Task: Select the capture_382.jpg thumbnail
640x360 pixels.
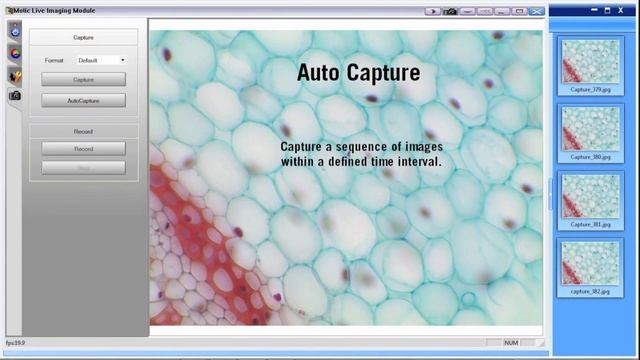Action: click(x=591, y=268)
